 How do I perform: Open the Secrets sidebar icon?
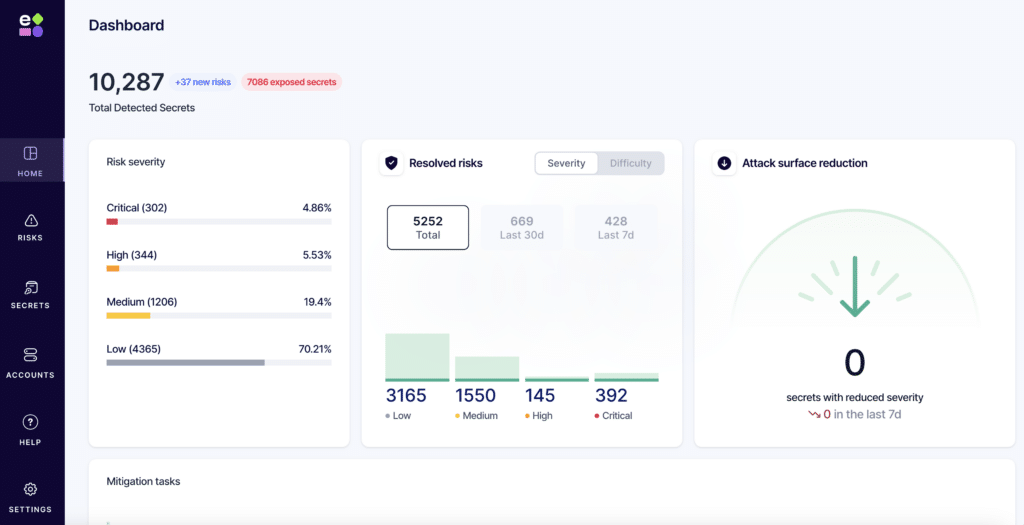click(x=30, y=288)
